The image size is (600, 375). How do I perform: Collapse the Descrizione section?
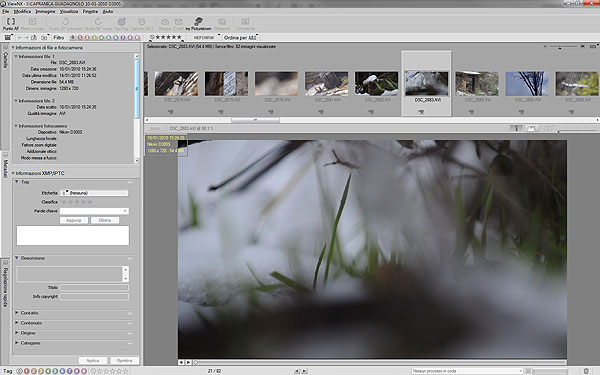[x=17, y=258]
